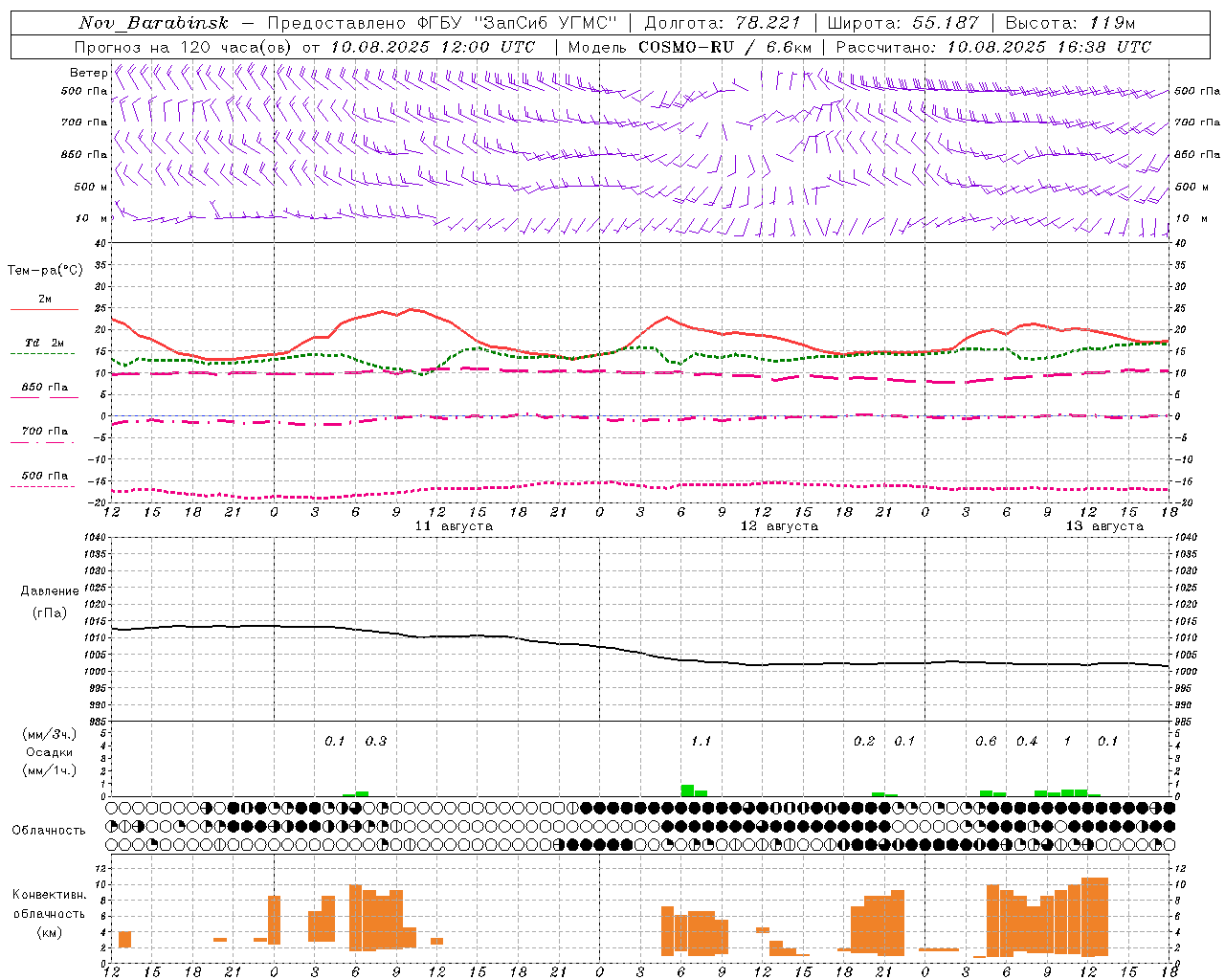Click "Прогноз на 120 часа(ов)" forecast text

pyautogui.click(x=185, y=47)
